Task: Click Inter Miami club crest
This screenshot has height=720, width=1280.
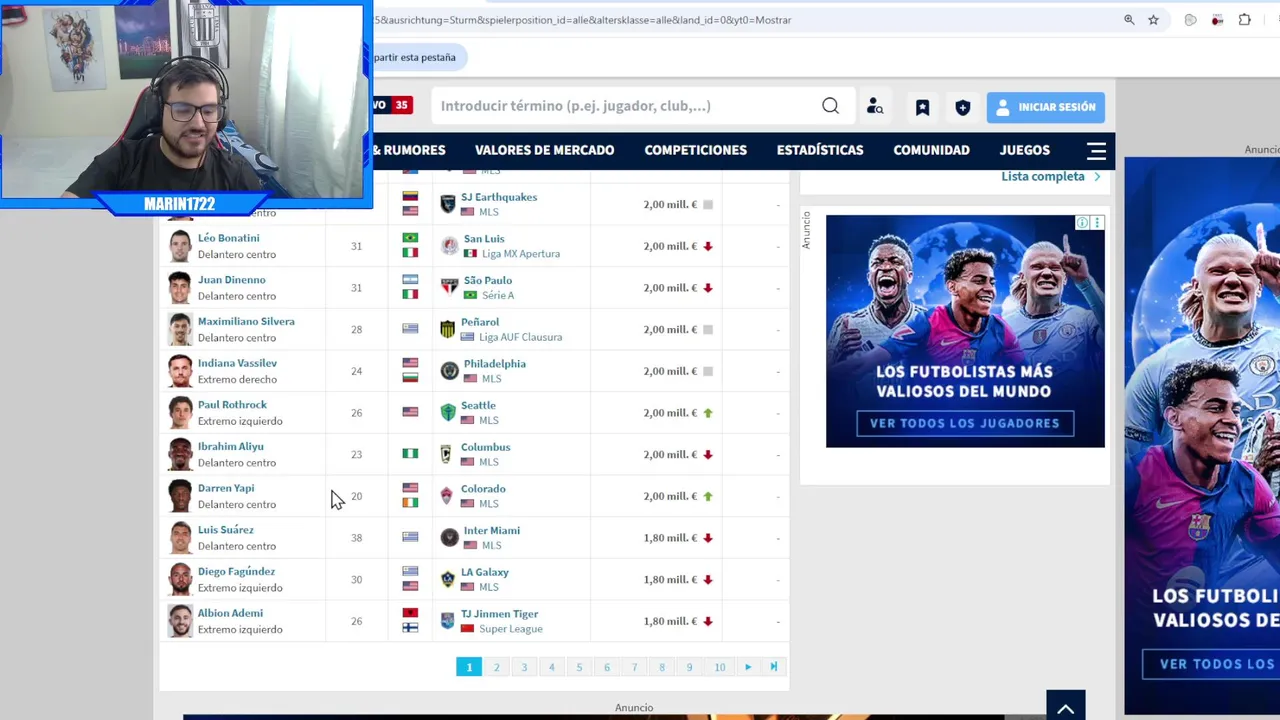Action: [x=450, y=538]
